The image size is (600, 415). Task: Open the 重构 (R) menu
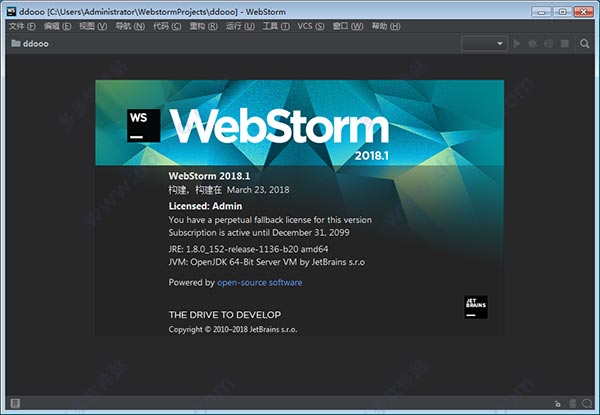pyautogui.click(x=204, y=26)
